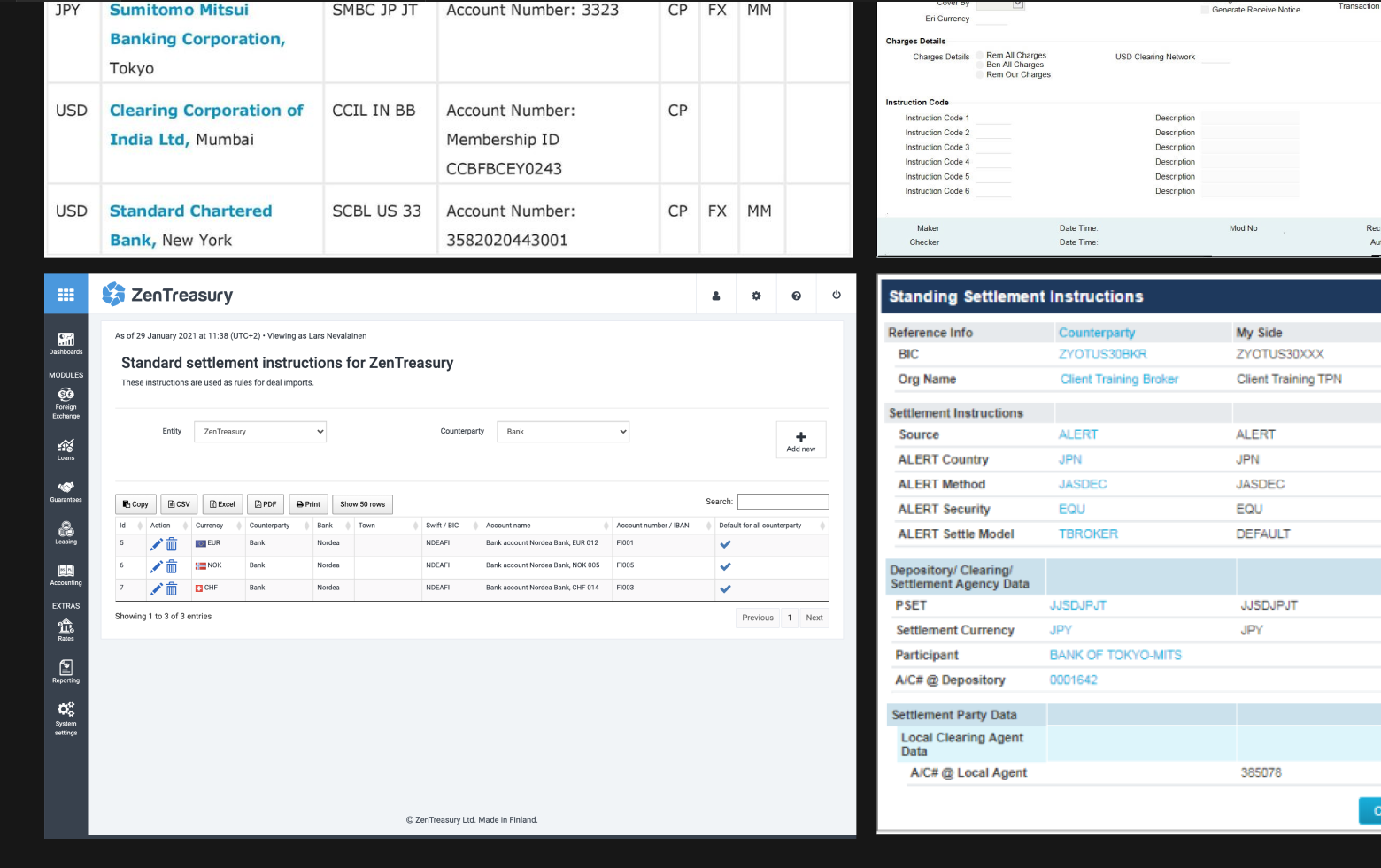Delete the NOK instruction row
The image size is (1381, 868).
pyautogui.click(x=172, y=566)
